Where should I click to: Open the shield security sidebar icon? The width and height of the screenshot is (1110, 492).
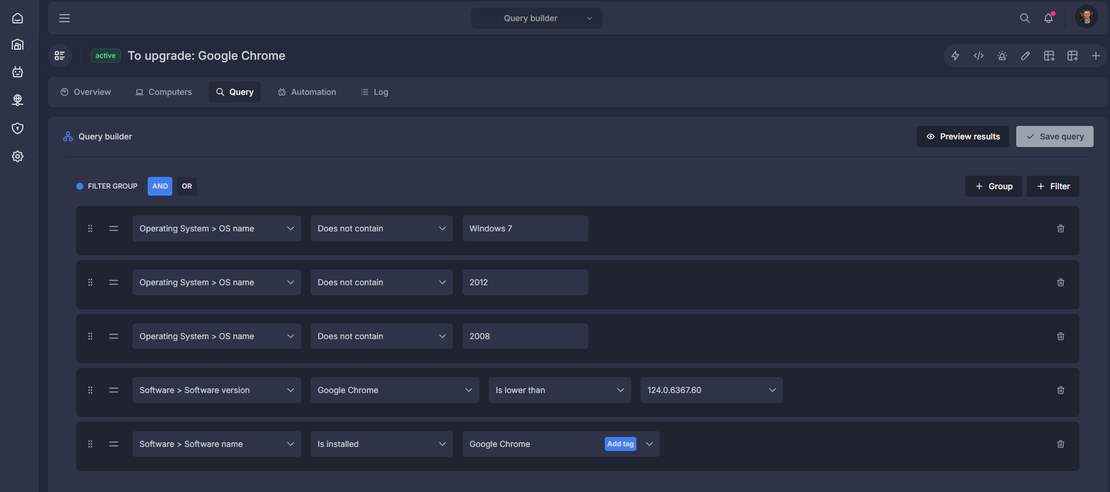pyautogui.click(x=18, y=128)
